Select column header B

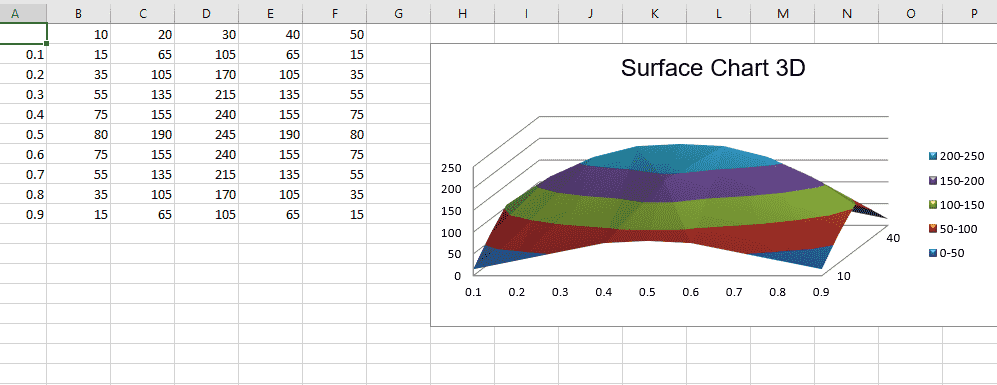78,12
